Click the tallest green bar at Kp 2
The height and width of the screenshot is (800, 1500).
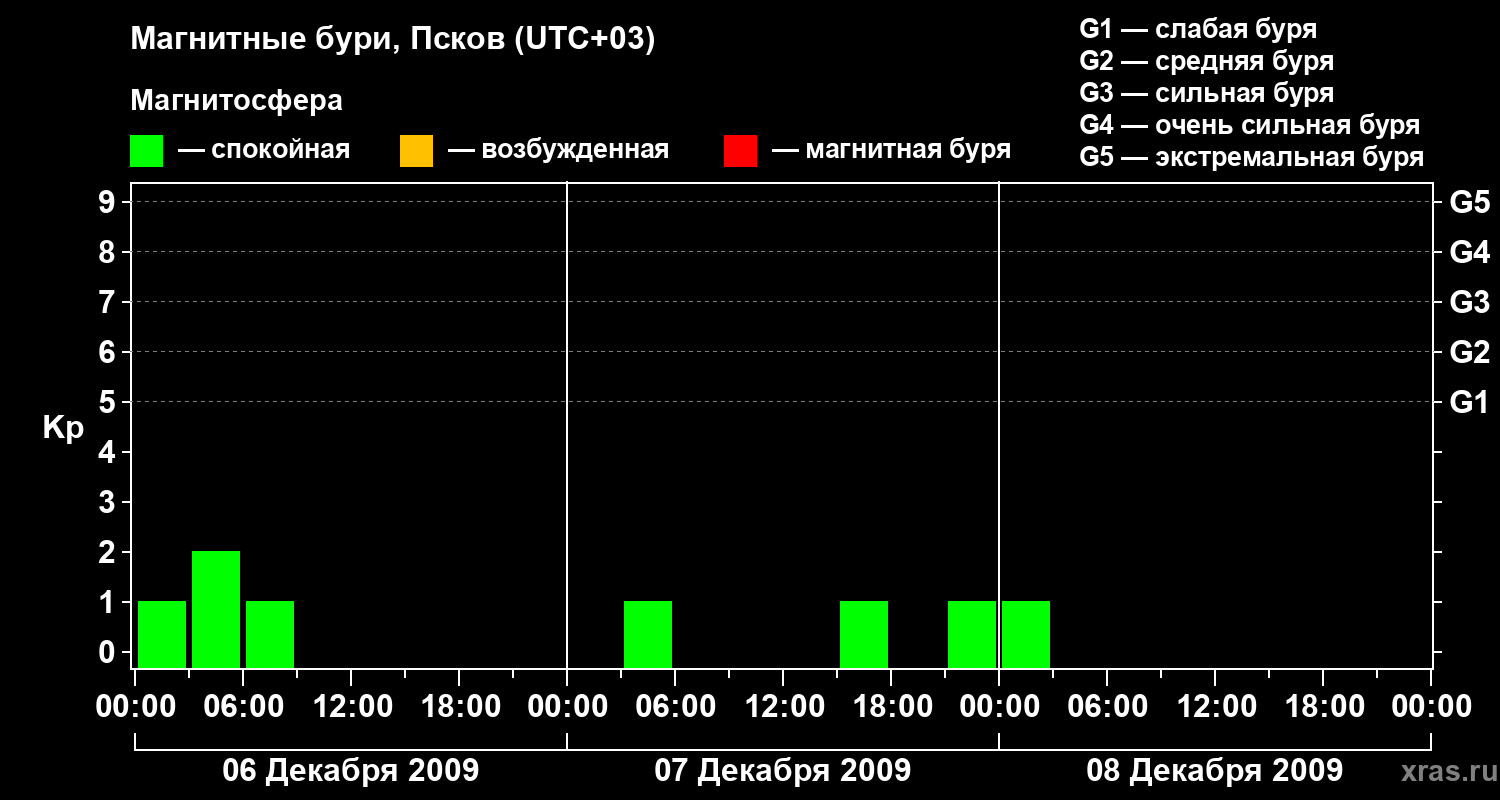coord(216,609)
